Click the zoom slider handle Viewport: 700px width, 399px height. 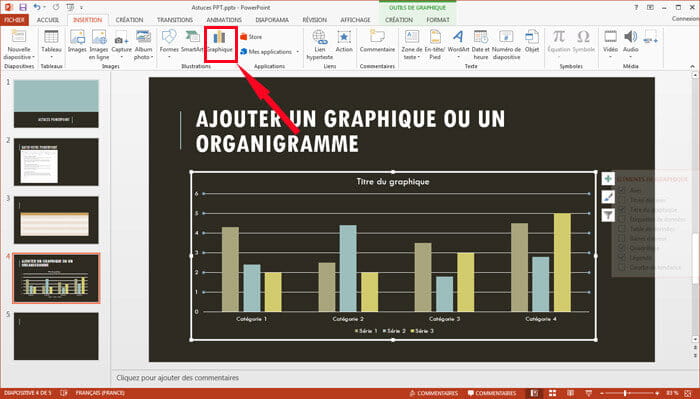click(625, 393)
